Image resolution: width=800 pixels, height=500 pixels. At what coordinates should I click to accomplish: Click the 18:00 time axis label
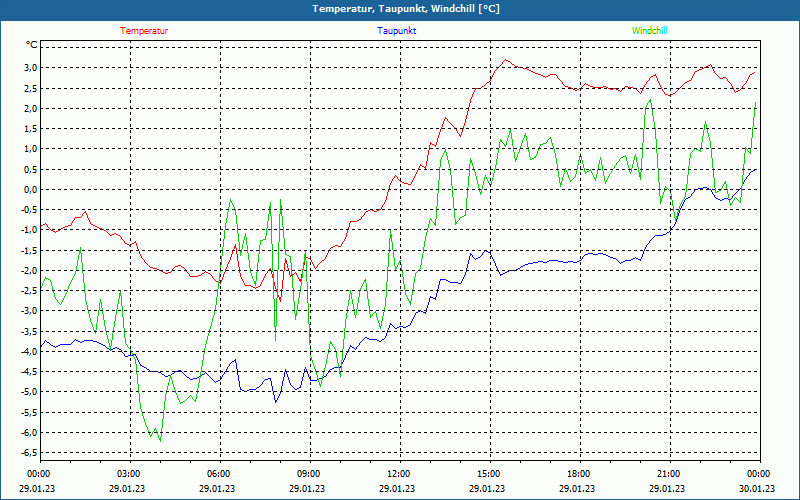coord(578,474)
